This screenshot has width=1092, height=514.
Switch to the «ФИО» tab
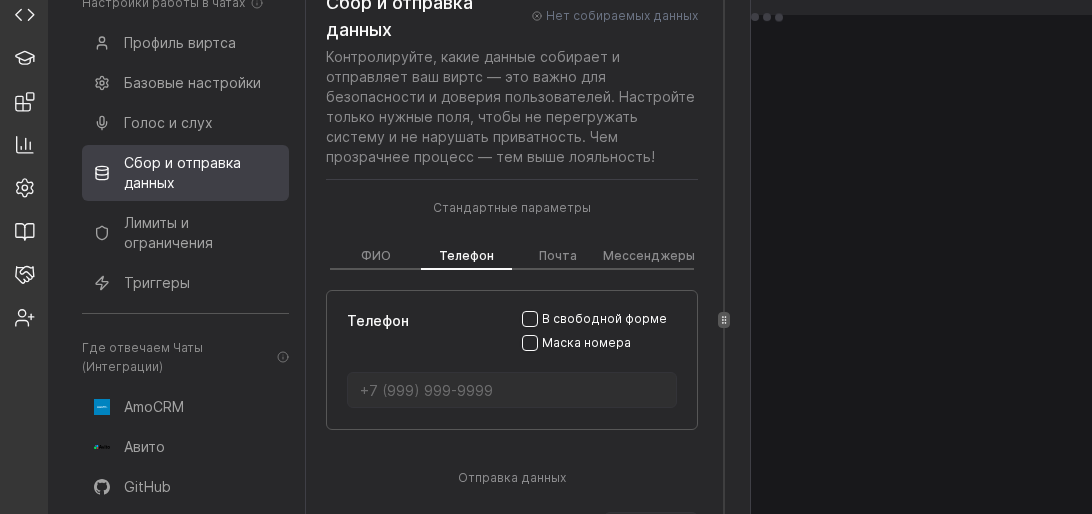376,256
